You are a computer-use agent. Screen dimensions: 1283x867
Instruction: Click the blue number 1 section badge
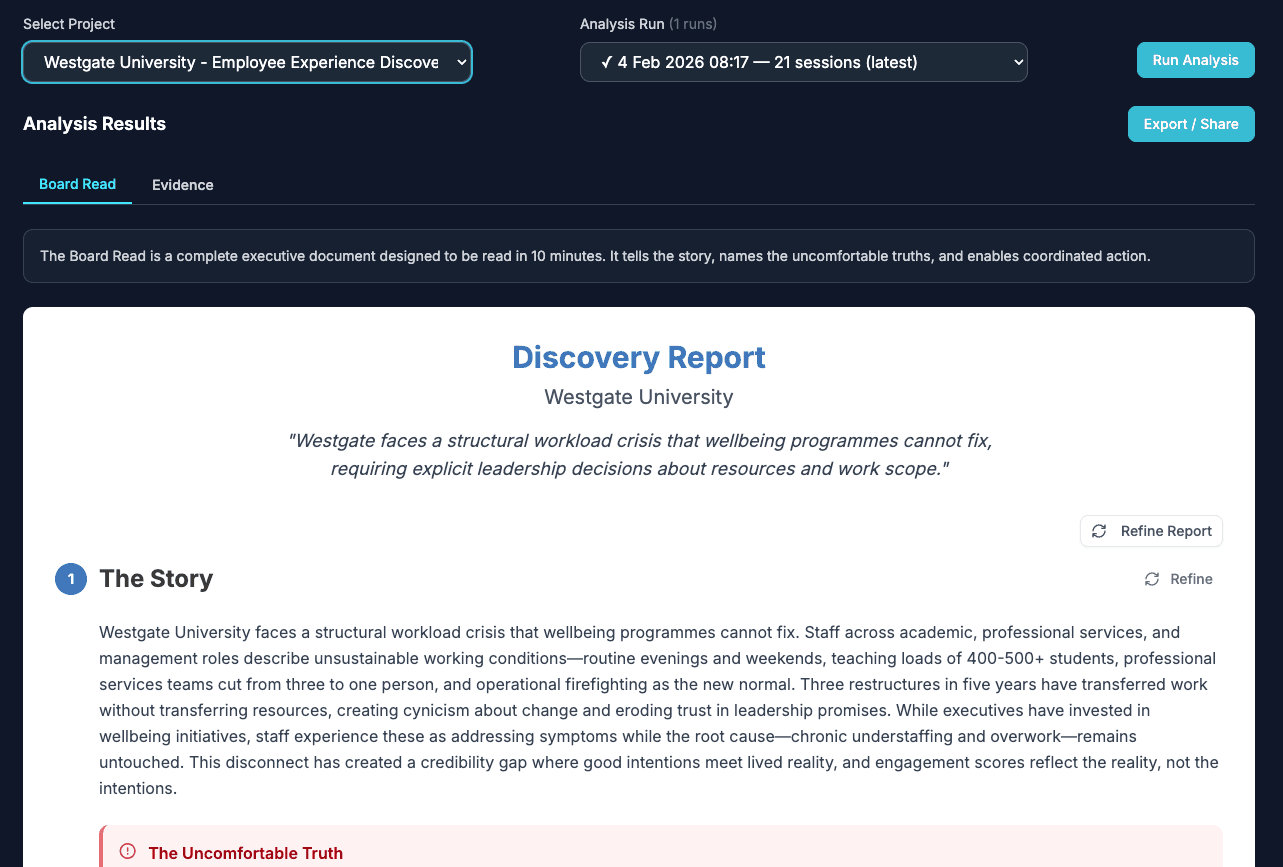click(71, 579)
